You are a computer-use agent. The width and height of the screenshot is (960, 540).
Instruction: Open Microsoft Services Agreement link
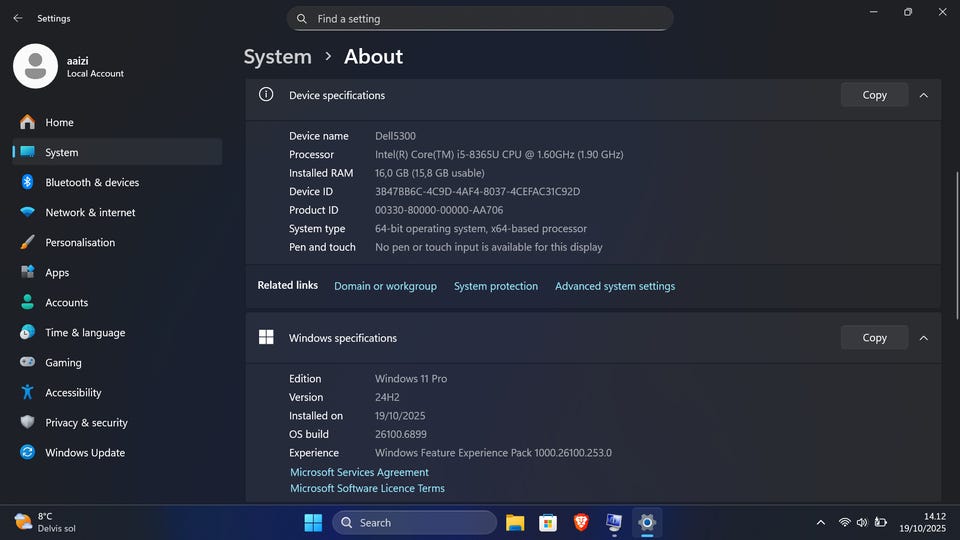[x=359, y=472]
